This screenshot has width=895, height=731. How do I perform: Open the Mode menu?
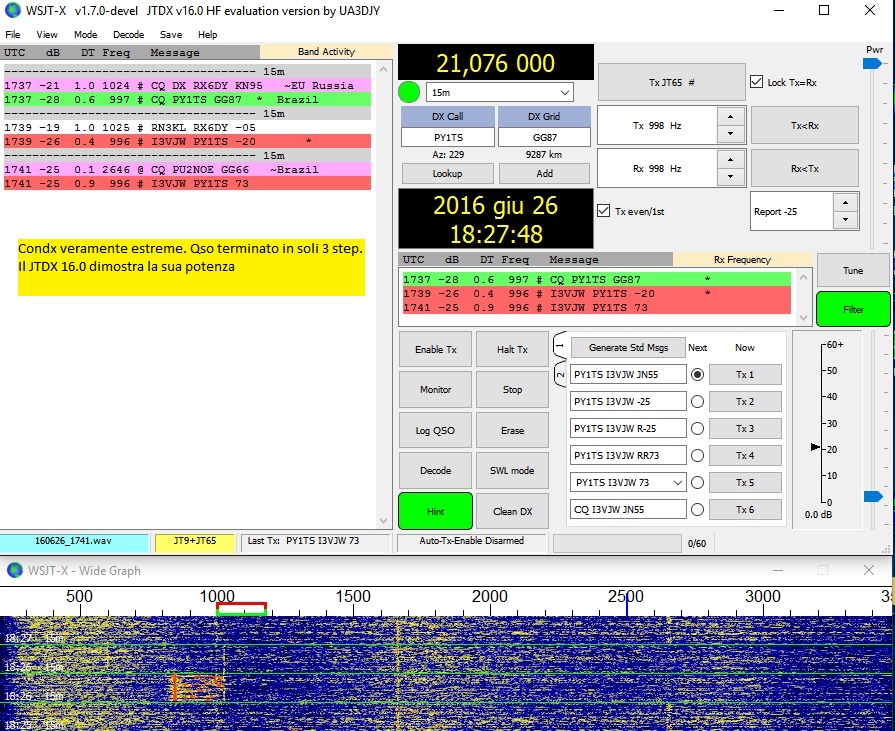[86, 35]
